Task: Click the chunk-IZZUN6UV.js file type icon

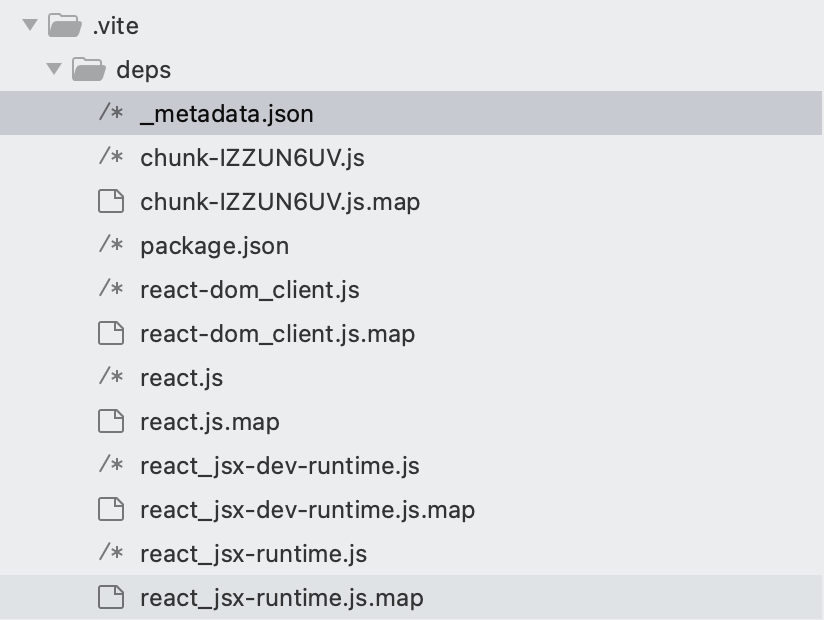Action: [x=111, y=157]
